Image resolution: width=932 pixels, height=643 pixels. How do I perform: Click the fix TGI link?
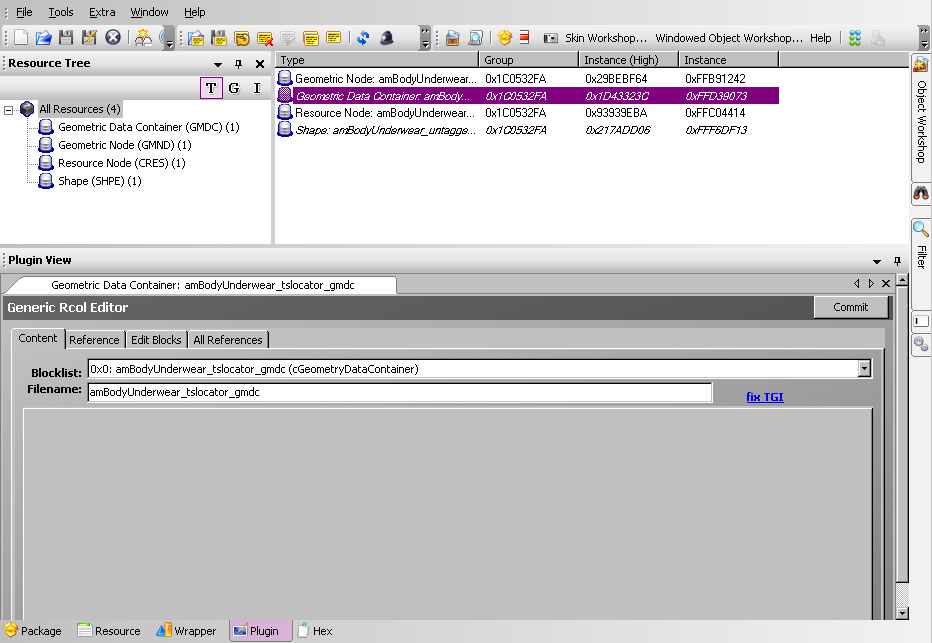(764, 397)
